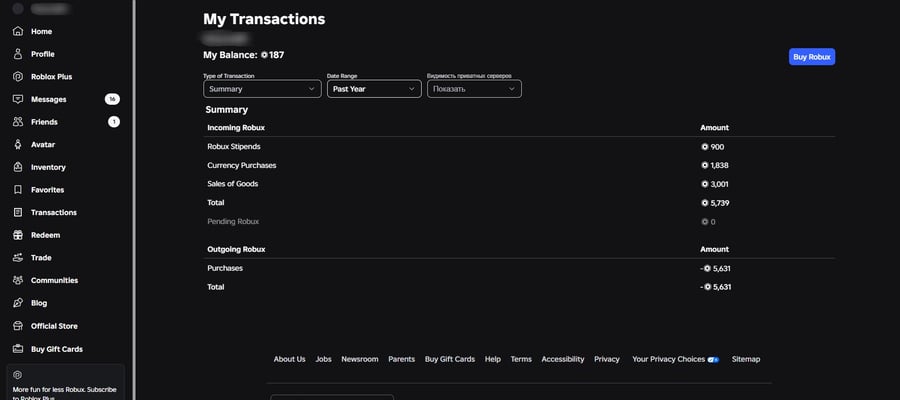Screen dimensions: 900x400
Task: Click the Communities group icon
Action: coord(18,280)
